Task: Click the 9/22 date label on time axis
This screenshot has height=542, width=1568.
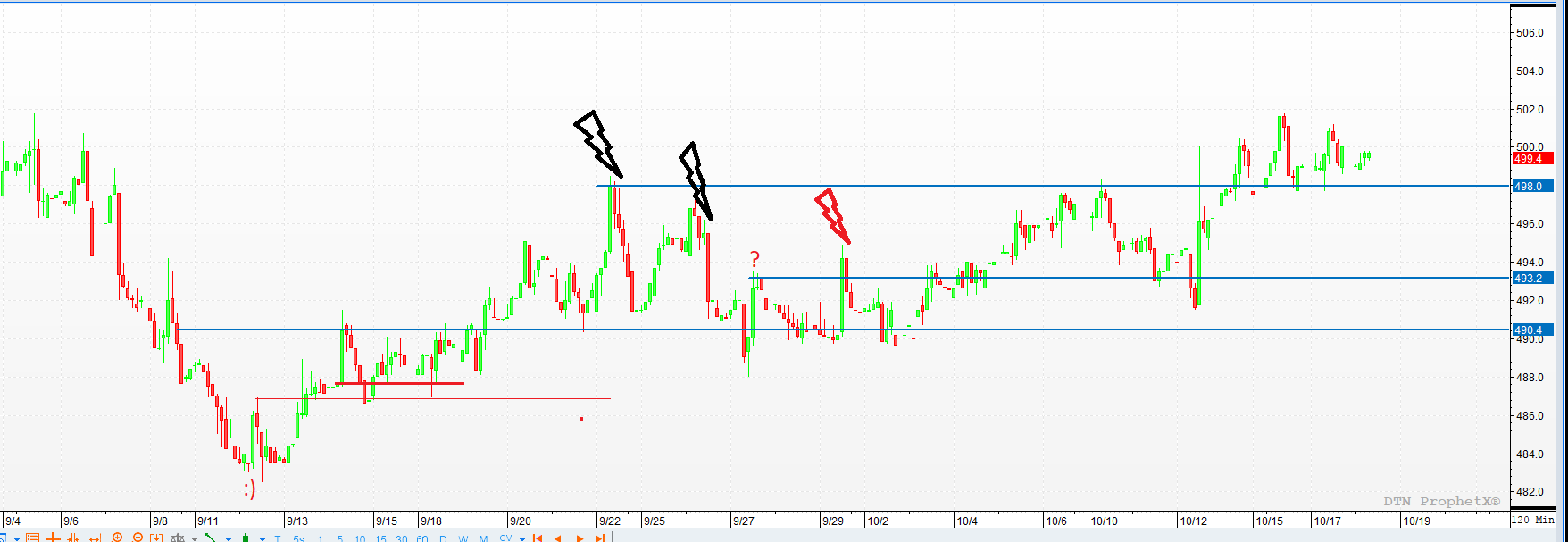Action: (610, 521)
